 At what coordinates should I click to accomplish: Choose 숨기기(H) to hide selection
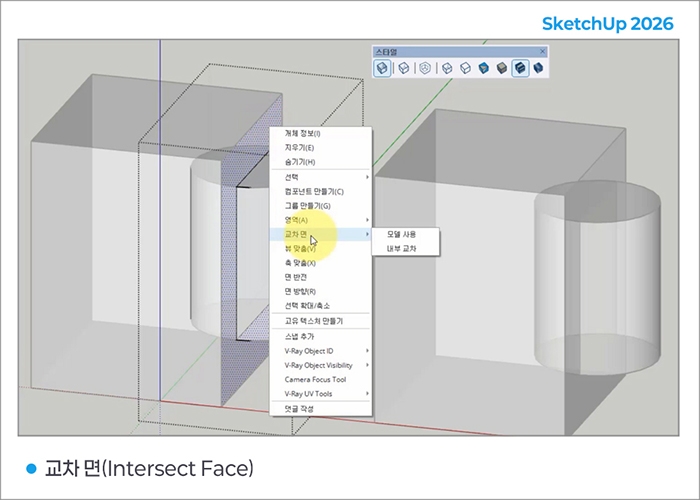coord(321,162)
